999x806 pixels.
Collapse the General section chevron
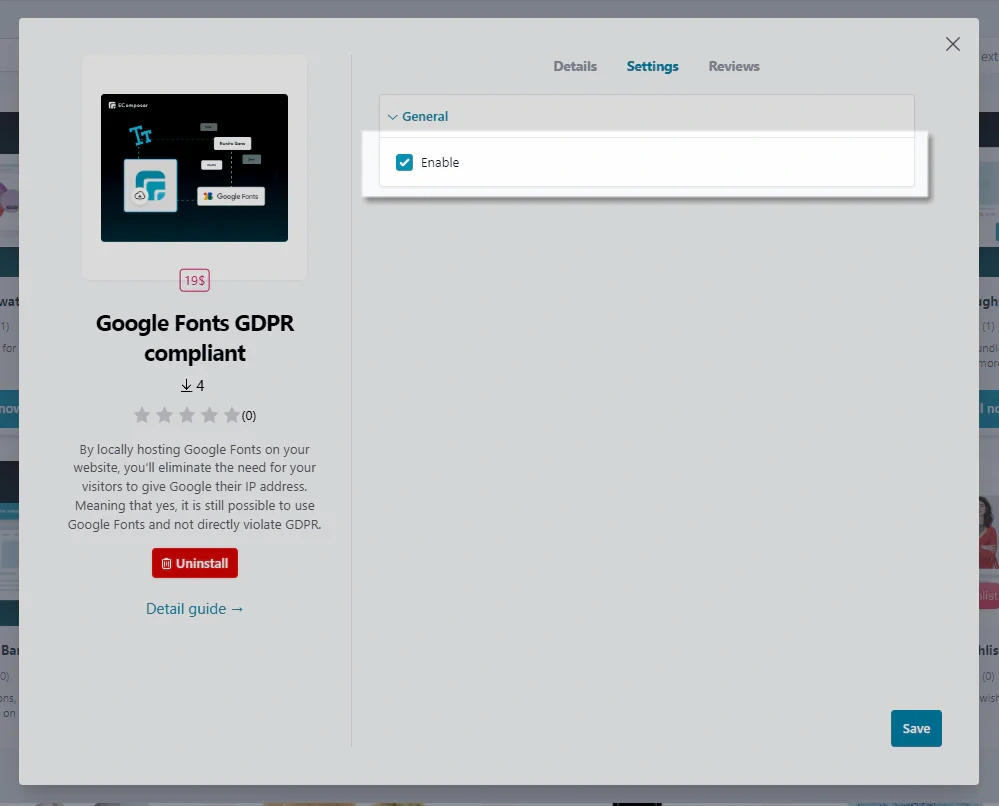coord(393,117)
